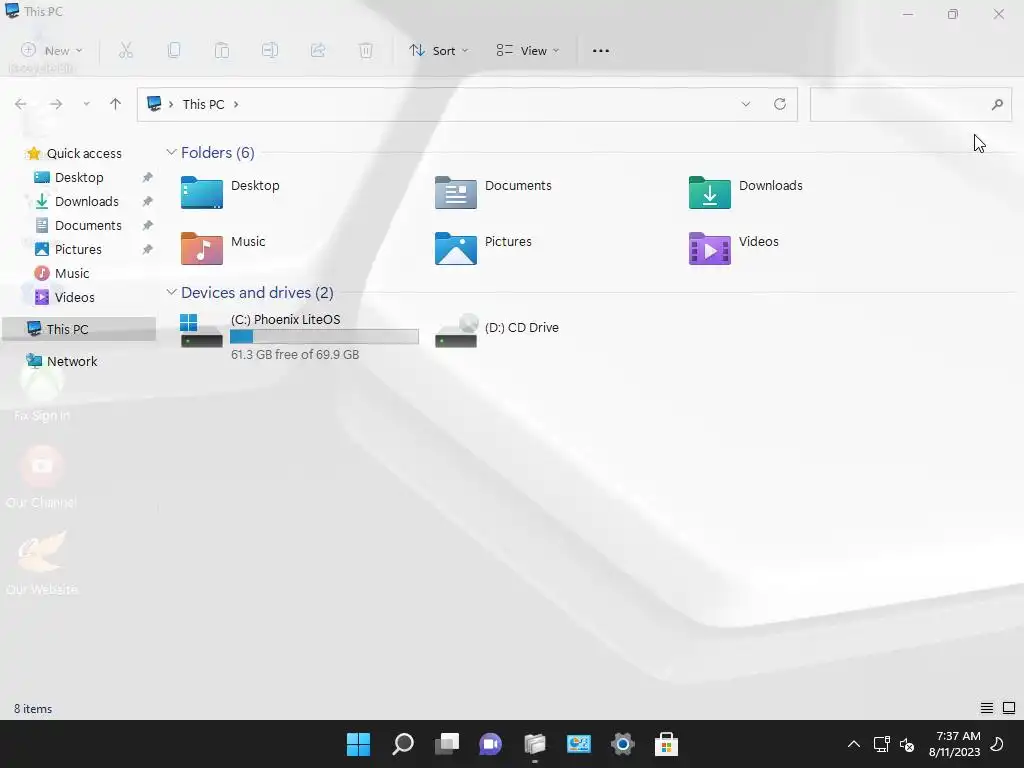The image size is (1024, 768).
Task: Open Desktop in Quick access sidebar
Action: click(69, 177)
